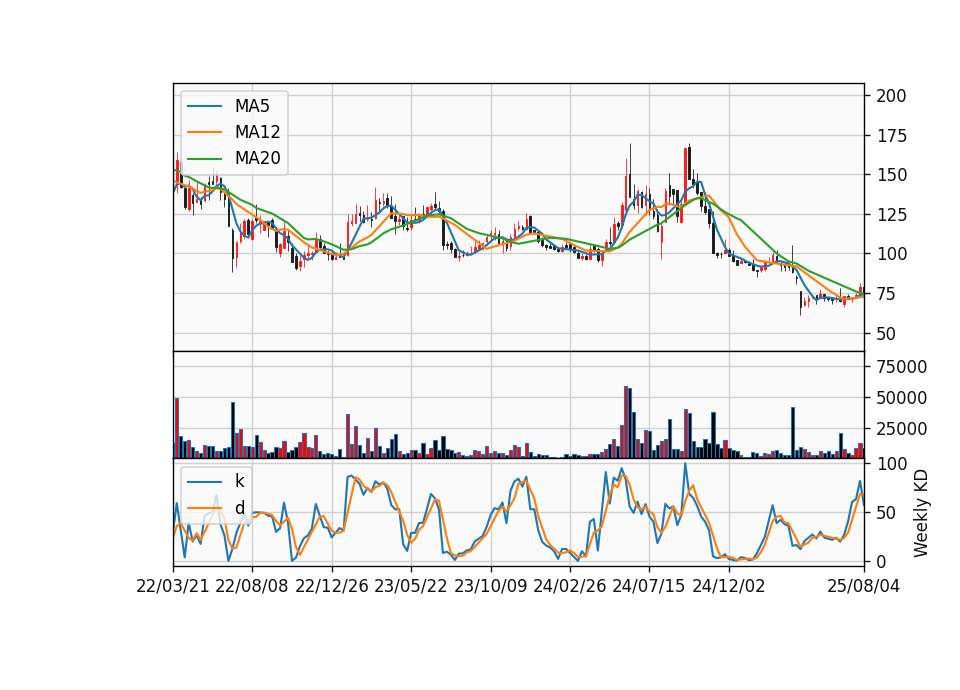Click the 22/12/26 date tick label
Viewport: 960px width, 690px height.
point(332,586)
